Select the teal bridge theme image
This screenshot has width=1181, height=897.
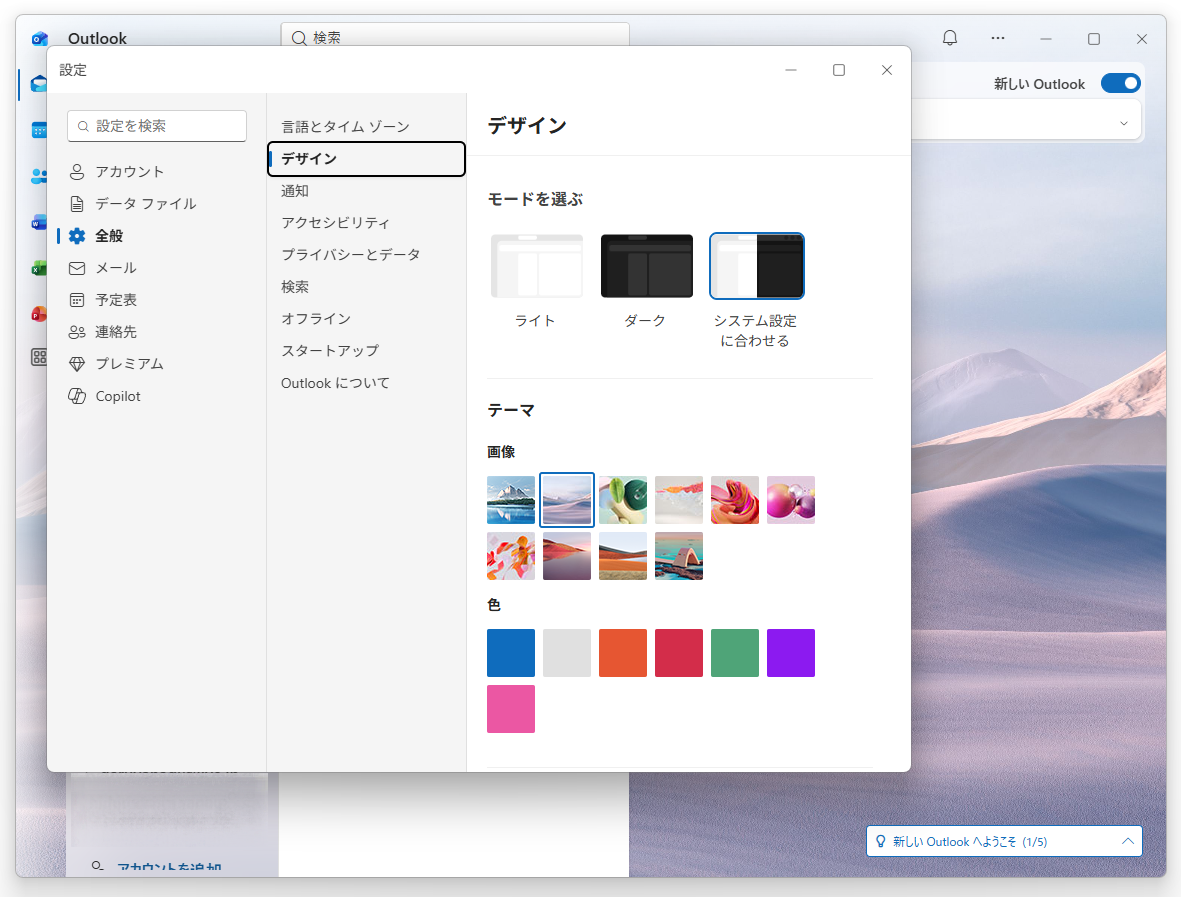[679, 556]
